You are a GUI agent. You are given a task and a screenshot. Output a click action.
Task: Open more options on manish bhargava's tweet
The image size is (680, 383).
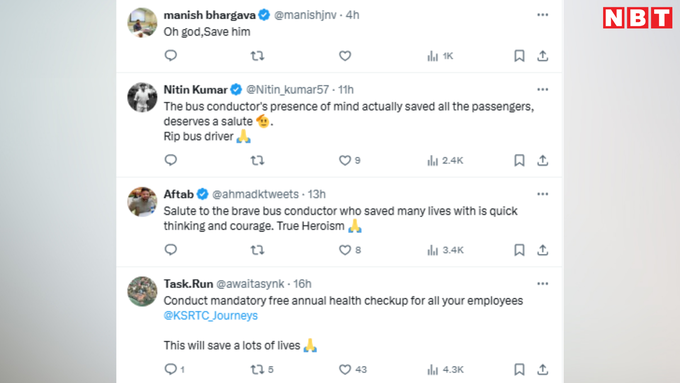click(x=543, y=15)
